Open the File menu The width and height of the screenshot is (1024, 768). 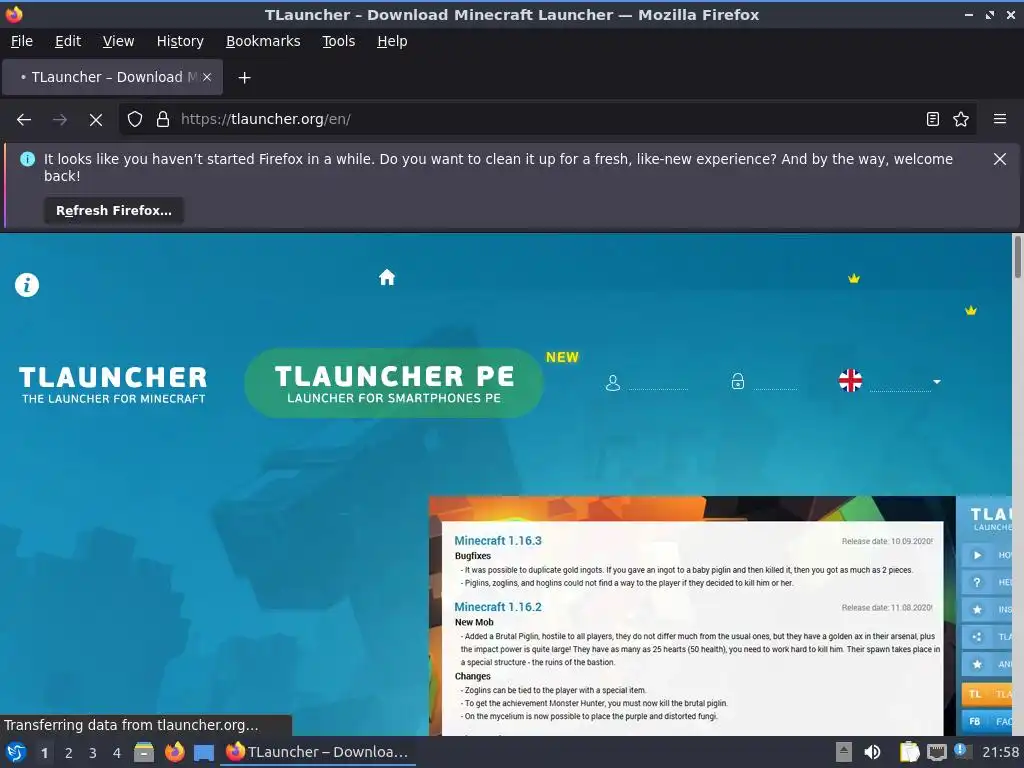coord(22,41)
